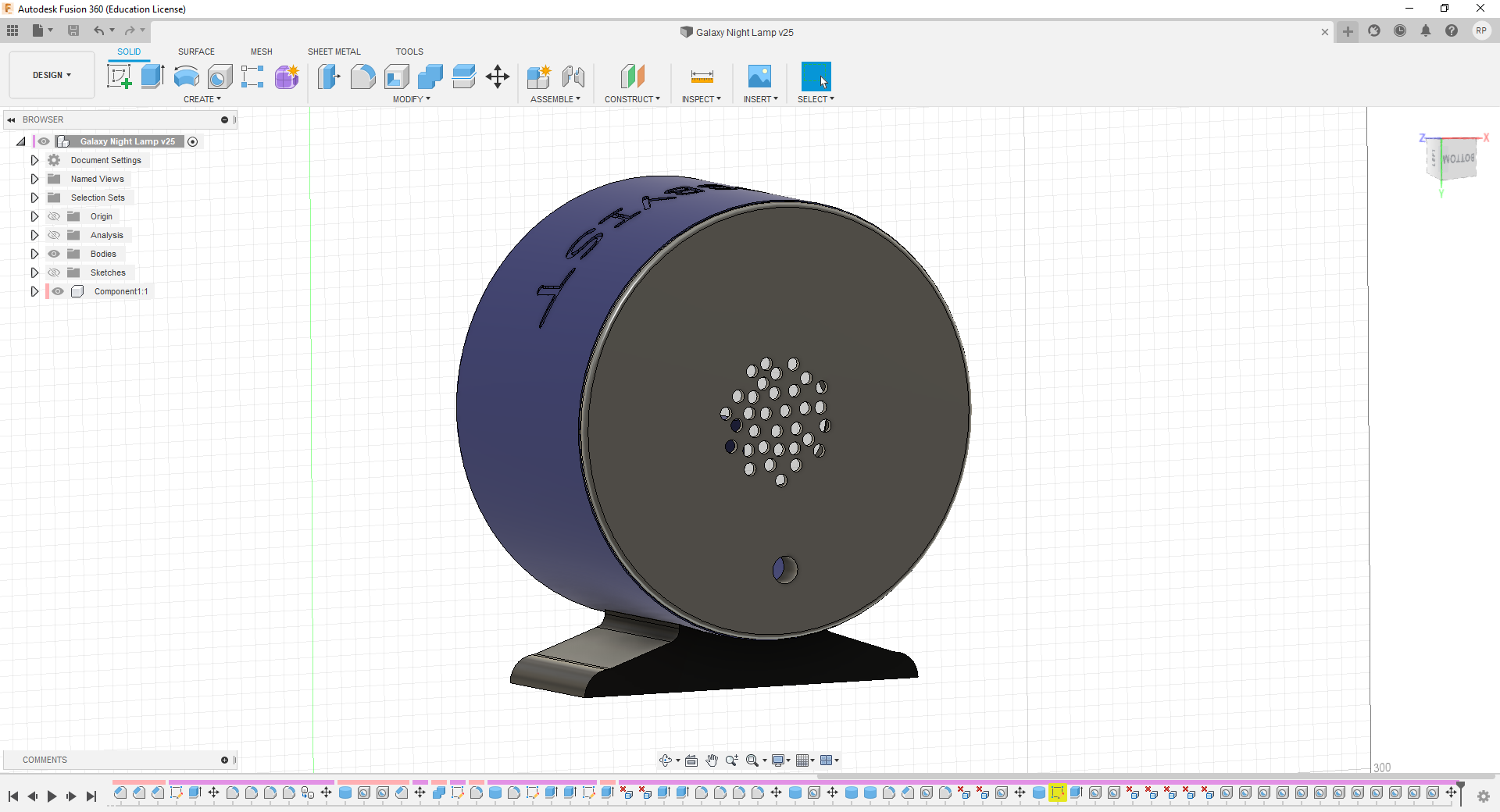Save the document

(x=73, y=30)
